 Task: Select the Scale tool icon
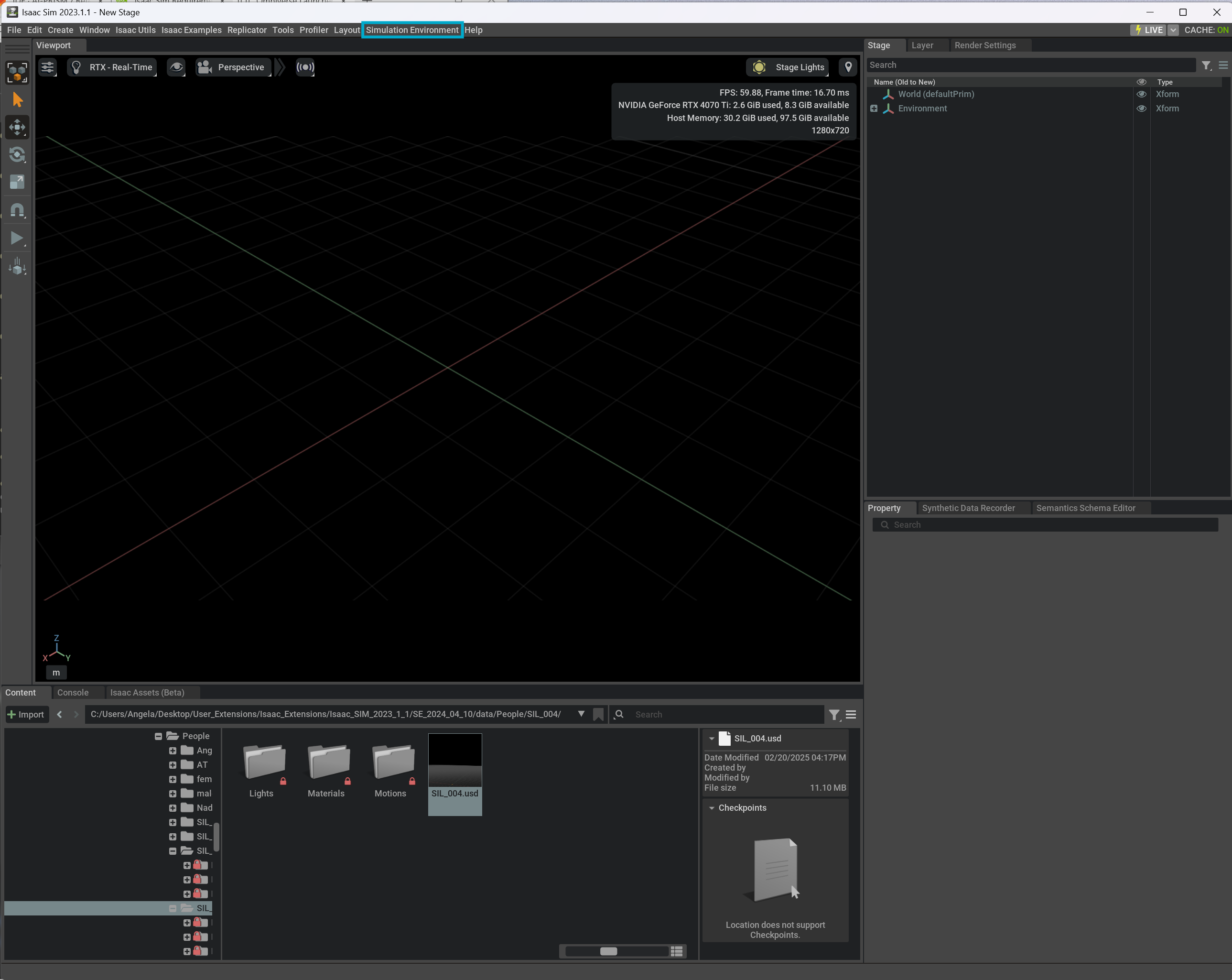click(17, 182)
